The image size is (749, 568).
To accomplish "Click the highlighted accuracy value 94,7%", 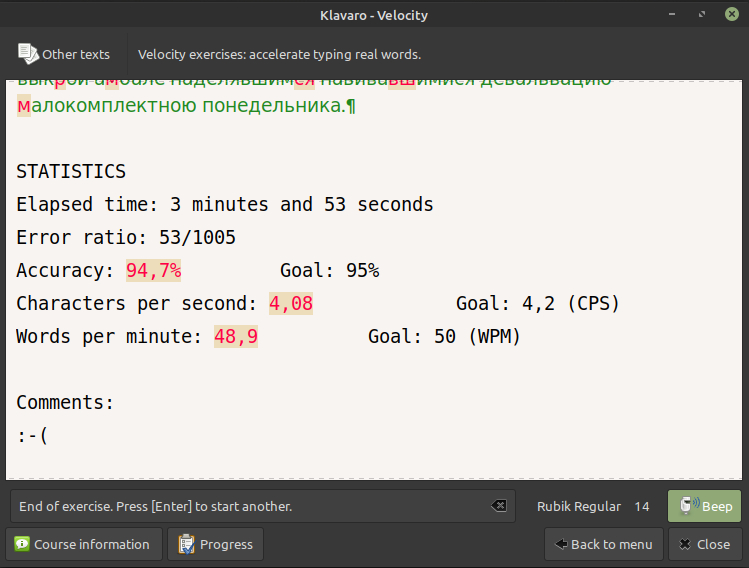I will [153, 271].
